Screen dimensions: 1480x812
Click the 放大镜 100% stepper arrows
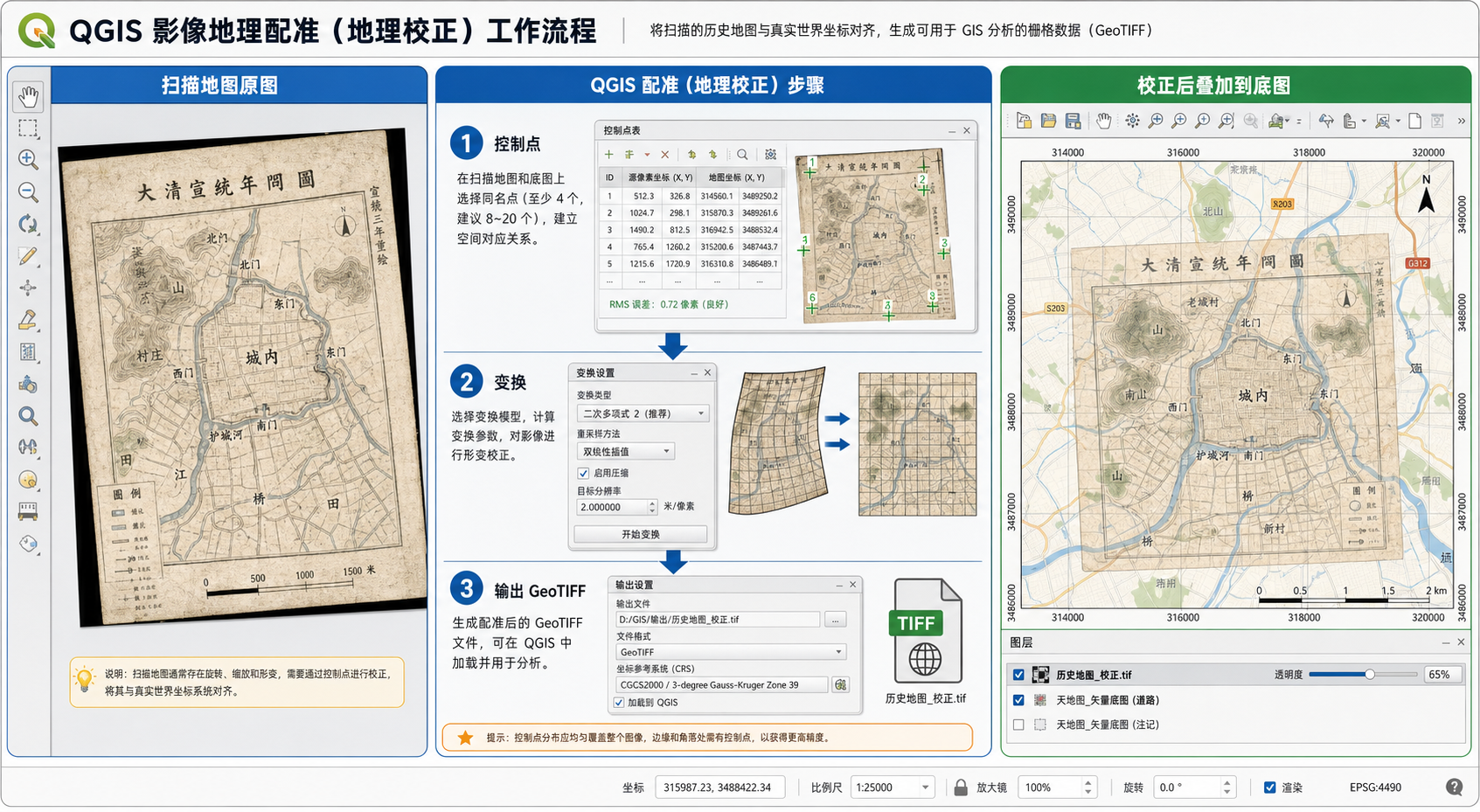click(1088, 788)
